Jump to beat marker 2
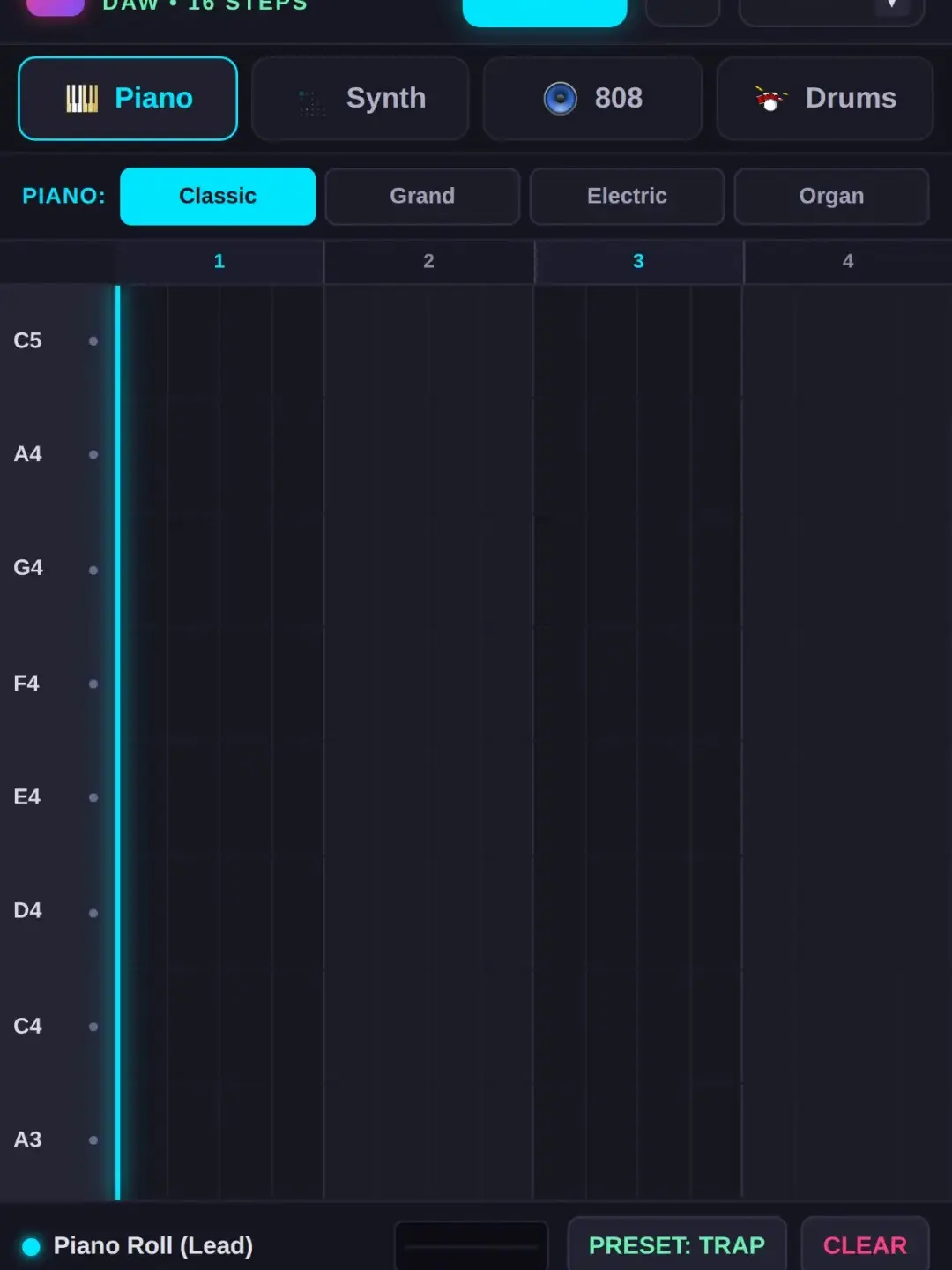Image resolution: width=952 pixels, height=1270 pixels. 429,261
